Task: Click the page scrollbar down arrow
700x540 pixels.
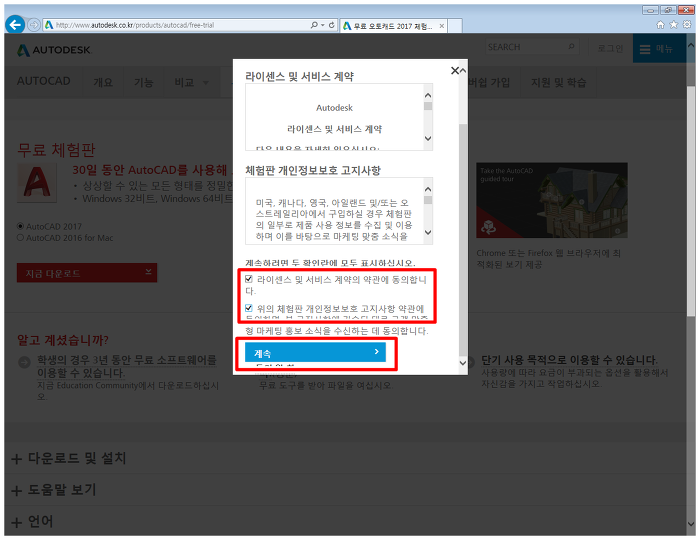Action: coord(691,523)
